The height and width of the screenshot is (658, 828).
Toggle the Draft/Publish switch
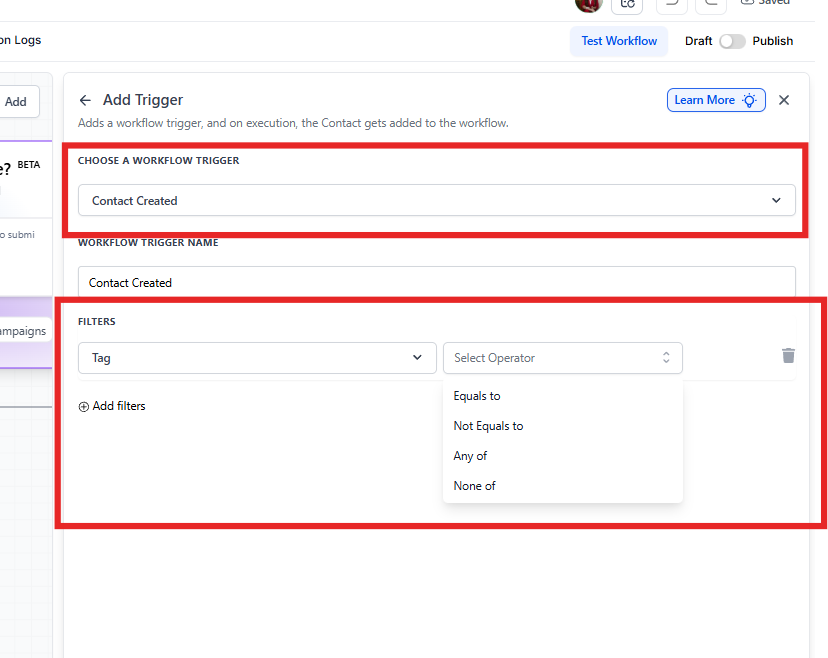[732, 41]
